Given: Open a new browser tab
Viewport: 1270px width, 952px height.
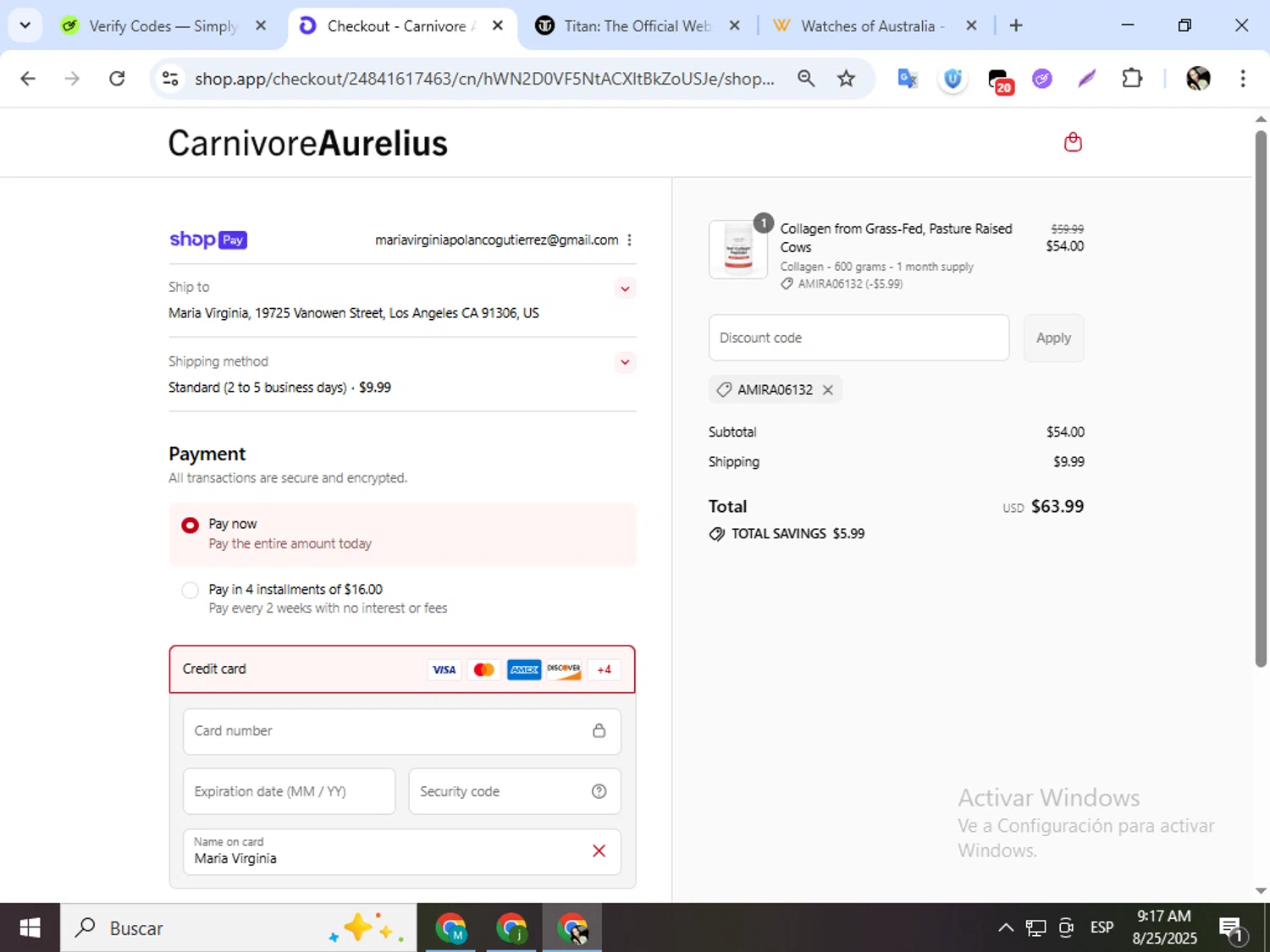Looking at the screenshot, I should [1016, 25].
